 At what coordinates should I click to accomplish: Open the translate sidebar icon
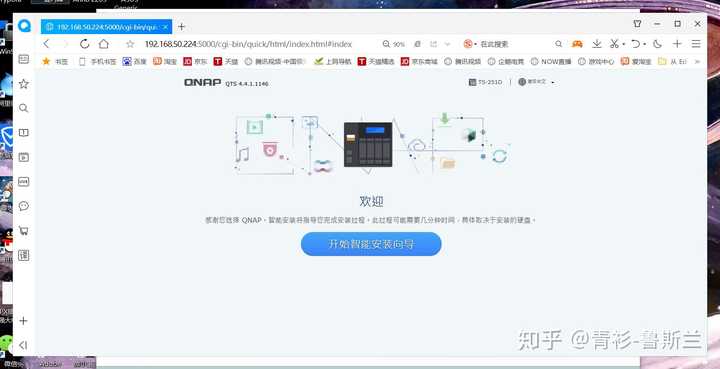click(23, 256)
